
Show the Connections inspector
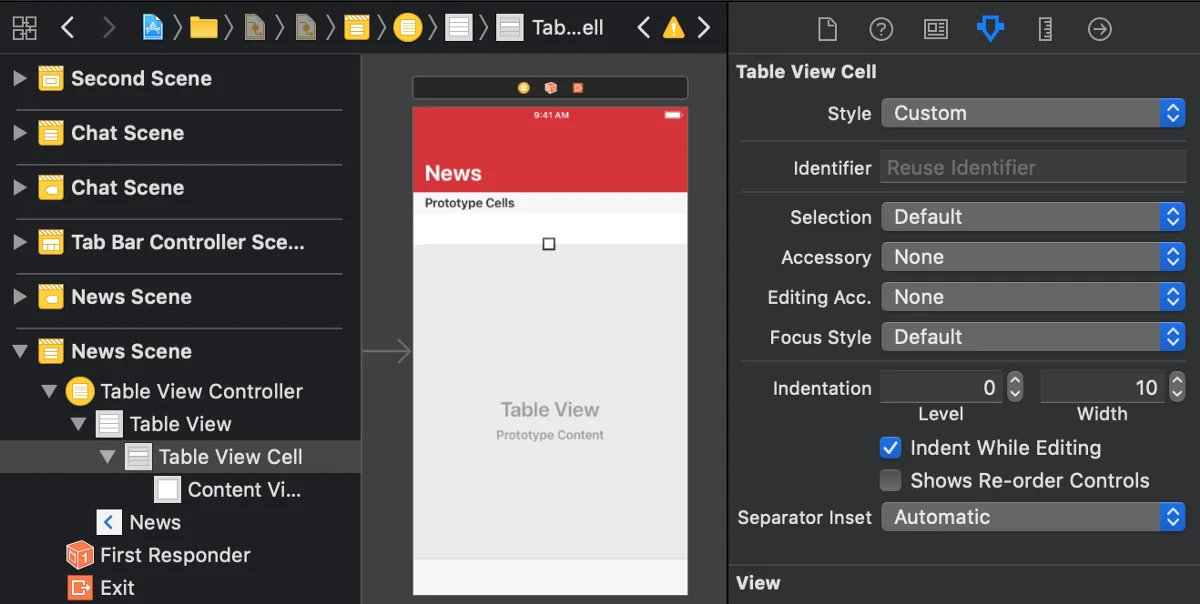(1099, 29)
